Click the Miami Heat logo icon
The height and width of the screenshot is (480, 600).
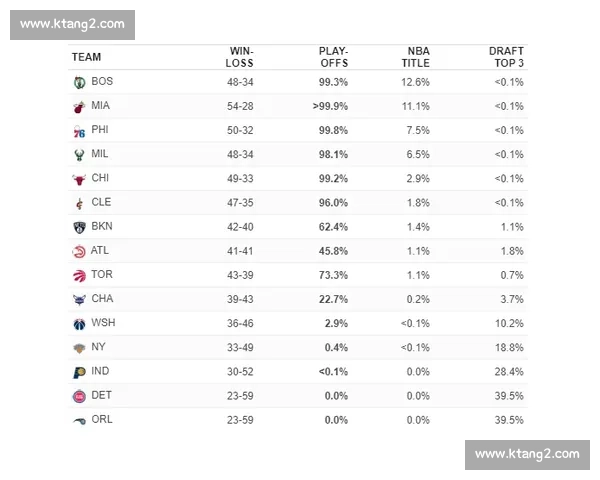pyautogui.click(x=79, y=107)
